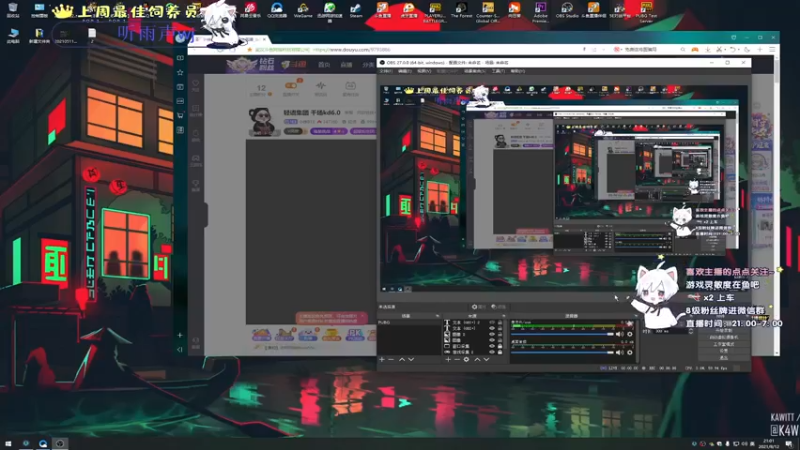Enable 工作室模式 in OBS controls
800x450 pixels.
[x=724, y=344]
